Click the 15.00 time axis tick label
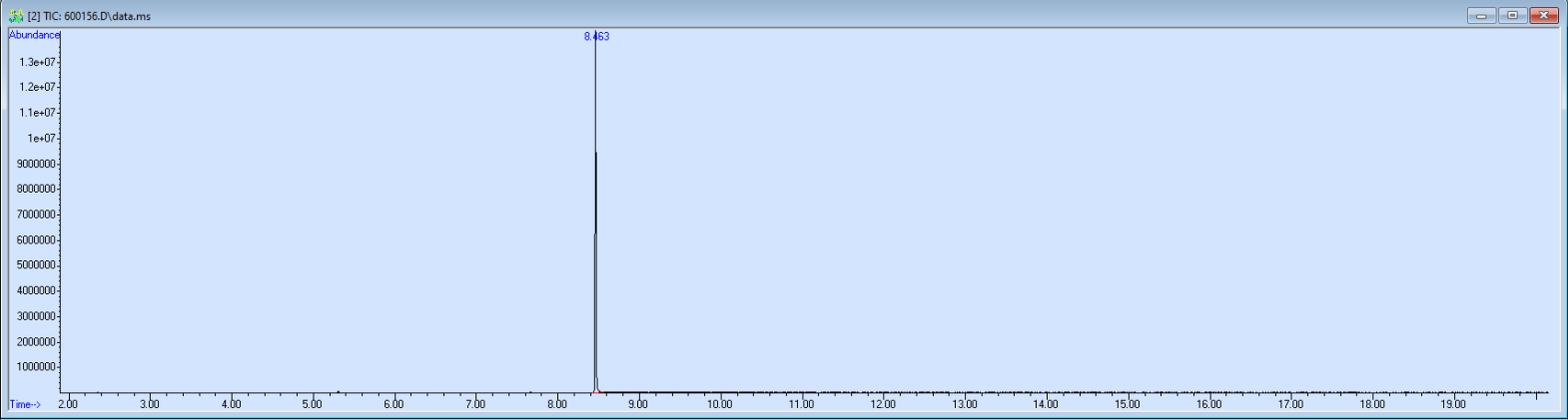The height and width of the screenshot is (420, 1568). (x=1128, y=404)
